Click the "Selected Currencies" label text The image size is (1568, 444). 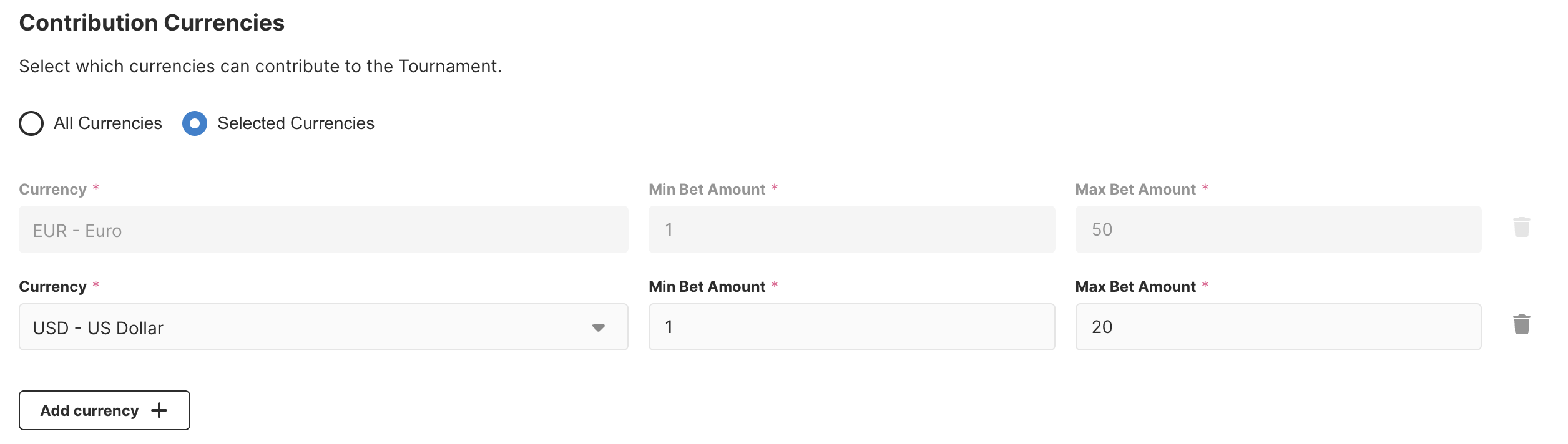coord(296,123)
